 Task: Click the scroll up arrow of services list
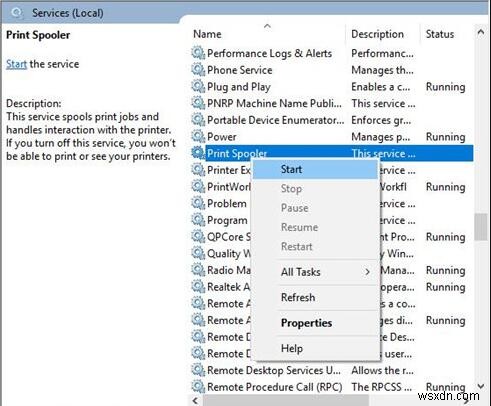(x=481, y=32)
